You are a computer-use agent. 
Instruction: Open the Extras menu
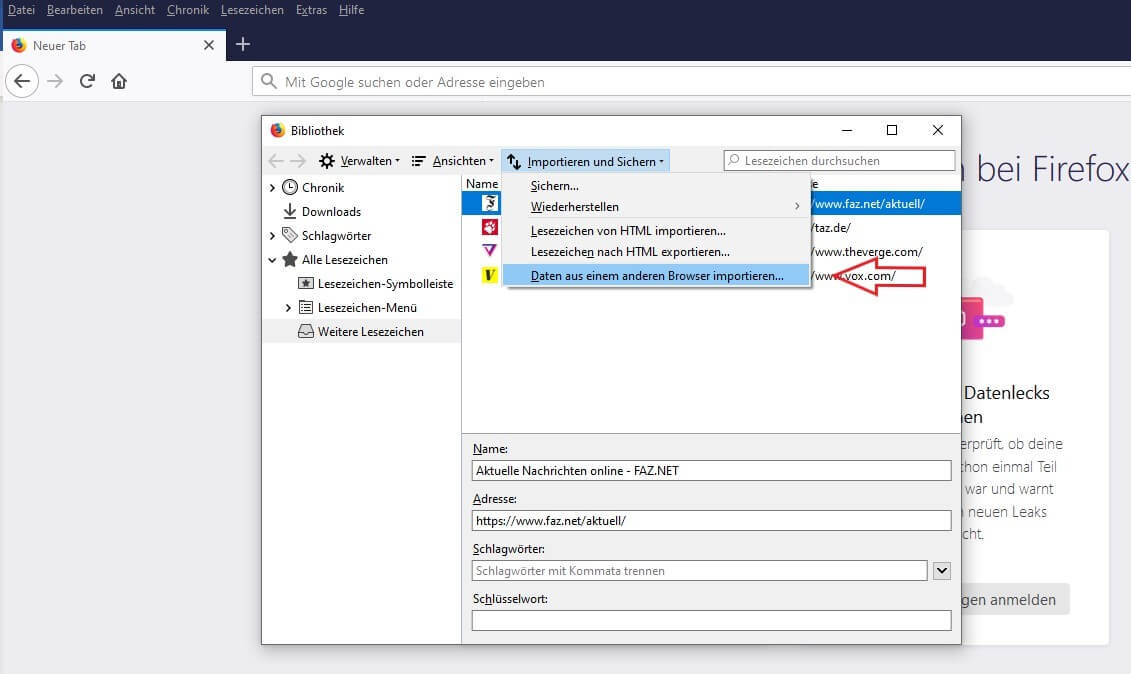(x=311, y=10)
